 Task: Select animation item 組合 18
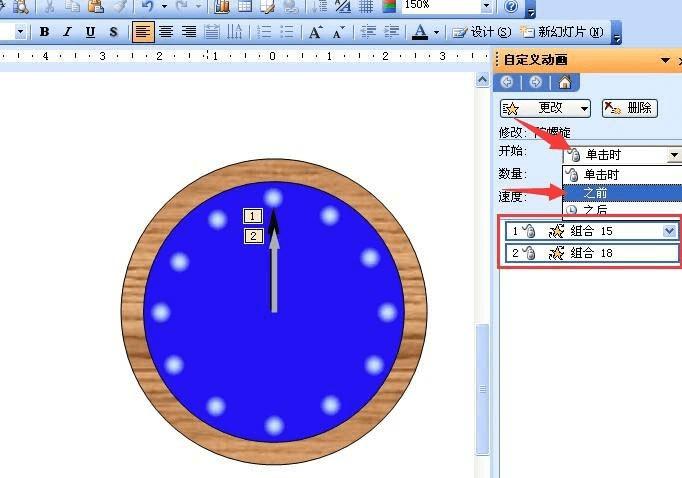click(x=592, y=253)
